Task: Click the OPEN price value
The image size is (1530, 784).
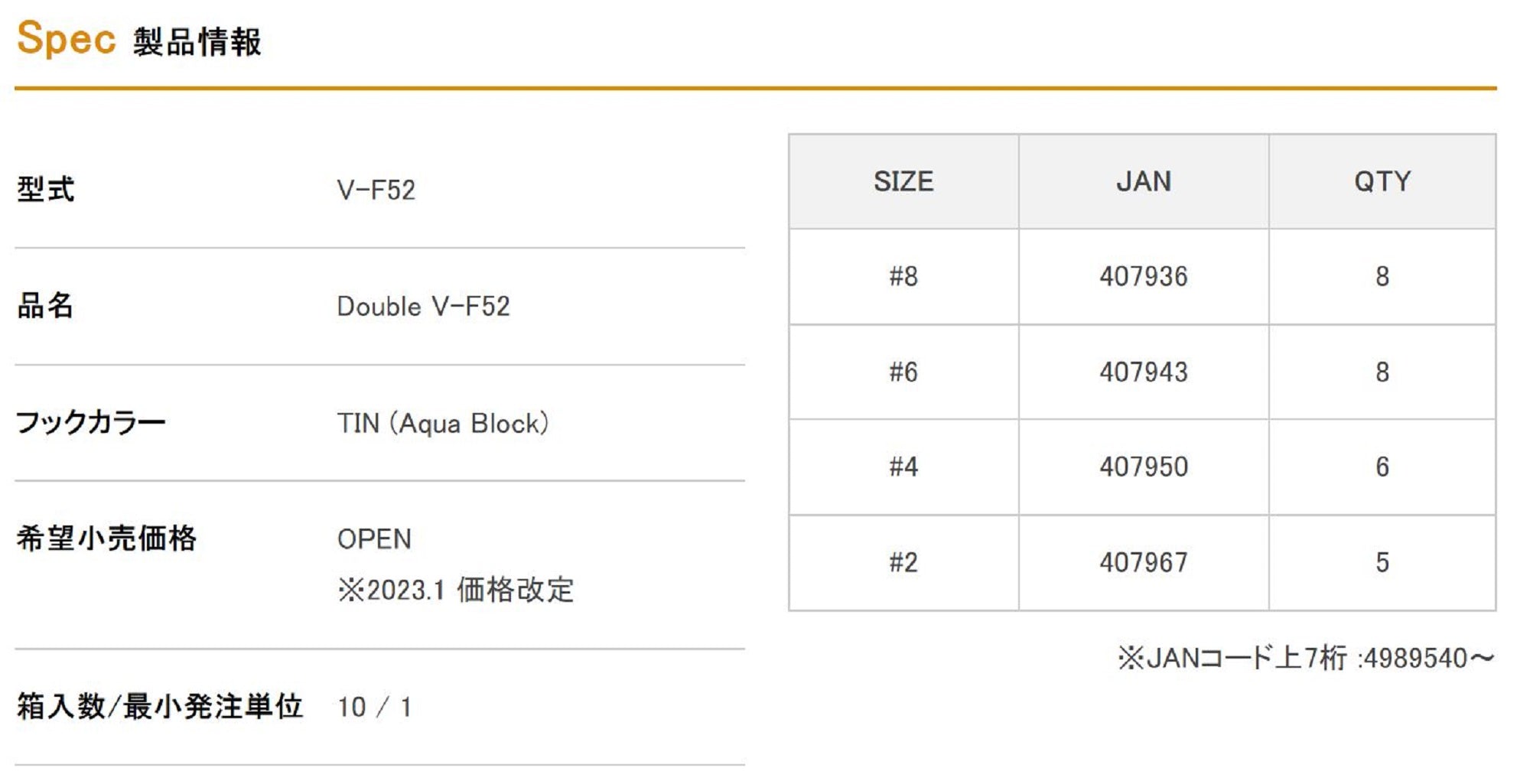Action: pyautogui.click(x=374, y=539)
